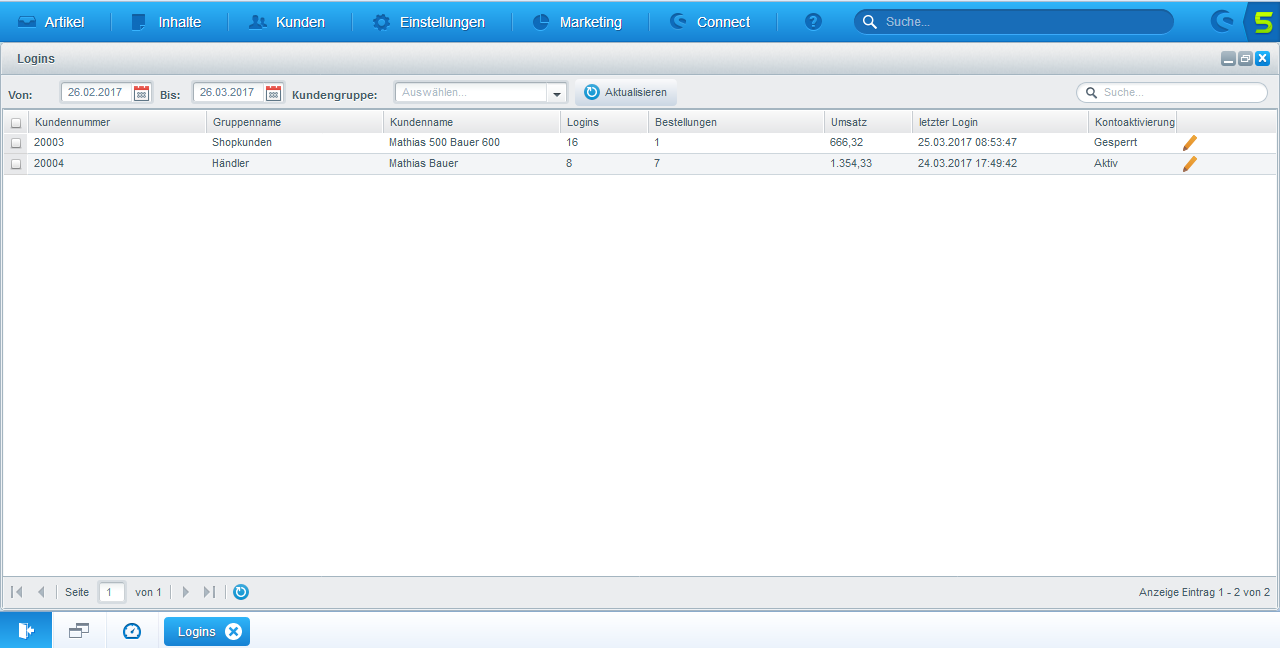Reload the grid via the paging refresh icon
1280x648 pixels.
241,592
